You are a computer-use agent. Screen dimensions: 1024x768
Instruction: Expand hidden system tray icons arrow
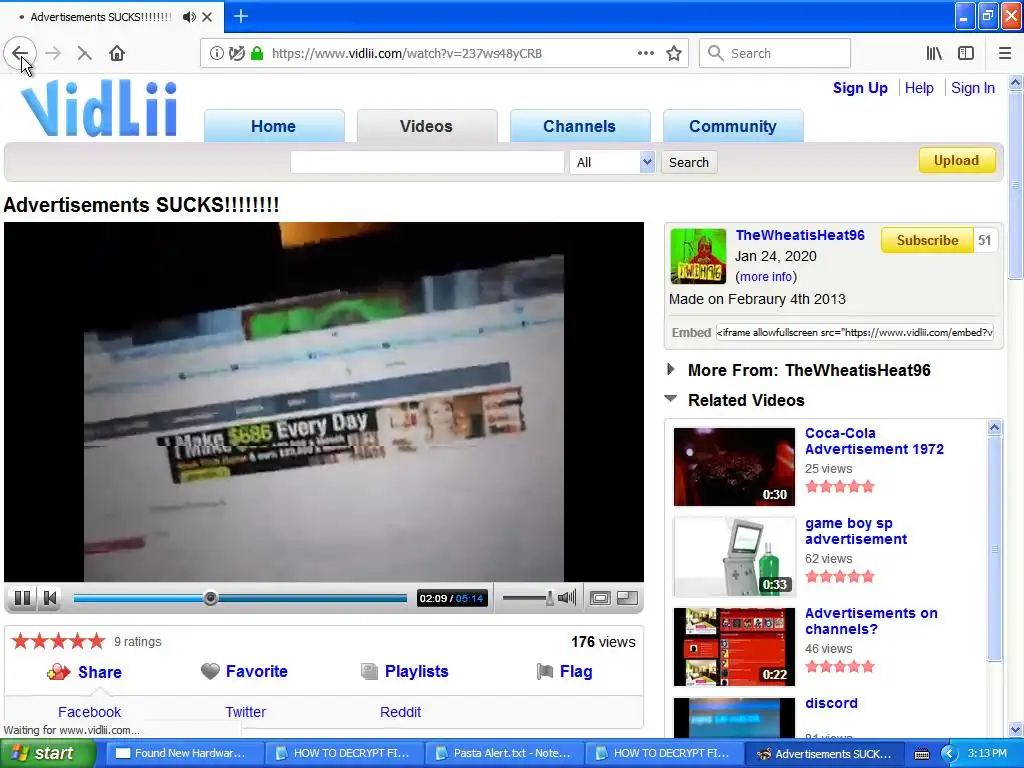949,754
